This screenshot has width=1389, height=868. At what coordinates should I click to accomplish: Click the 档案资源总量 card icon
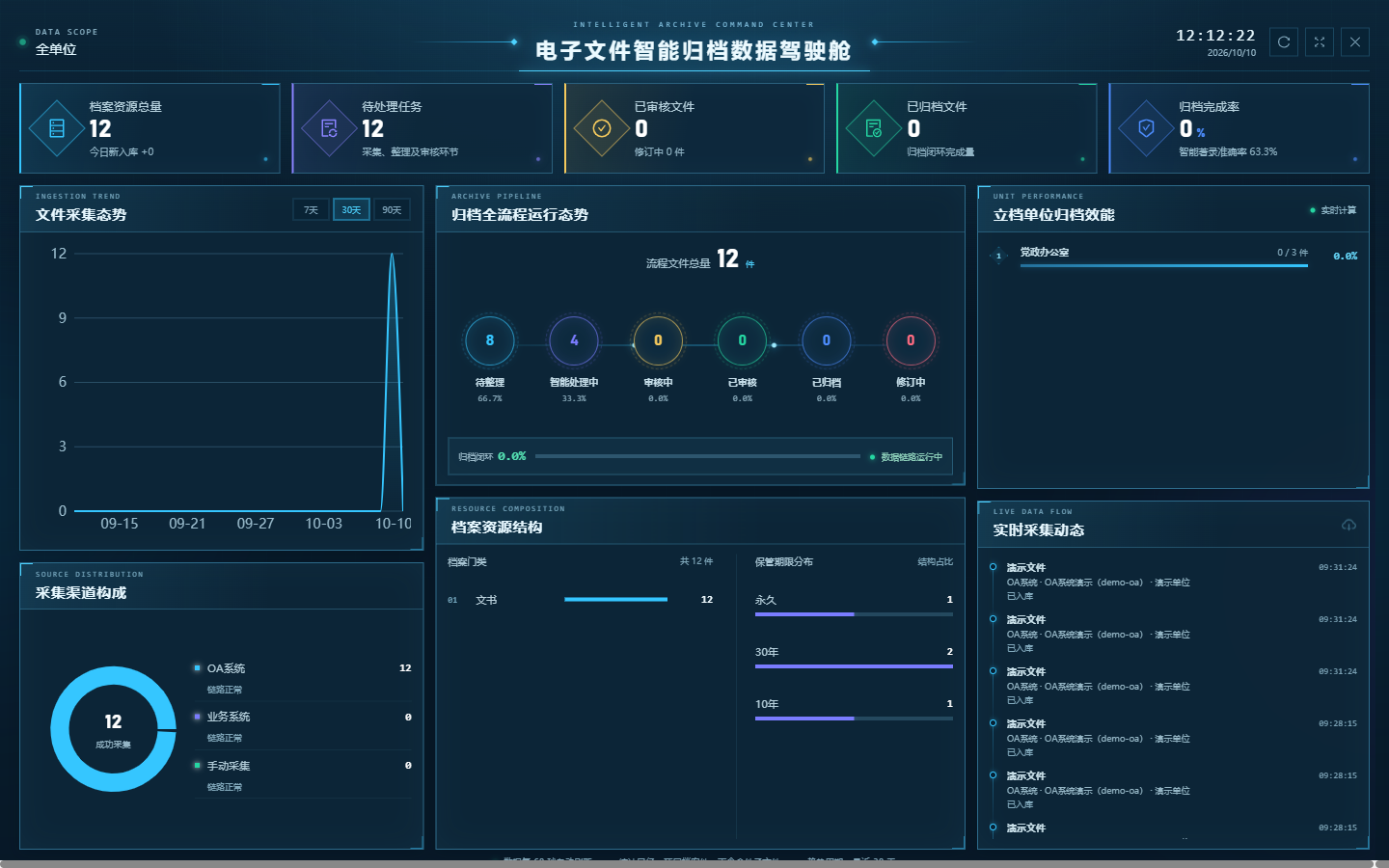click(x=57, y=128)
